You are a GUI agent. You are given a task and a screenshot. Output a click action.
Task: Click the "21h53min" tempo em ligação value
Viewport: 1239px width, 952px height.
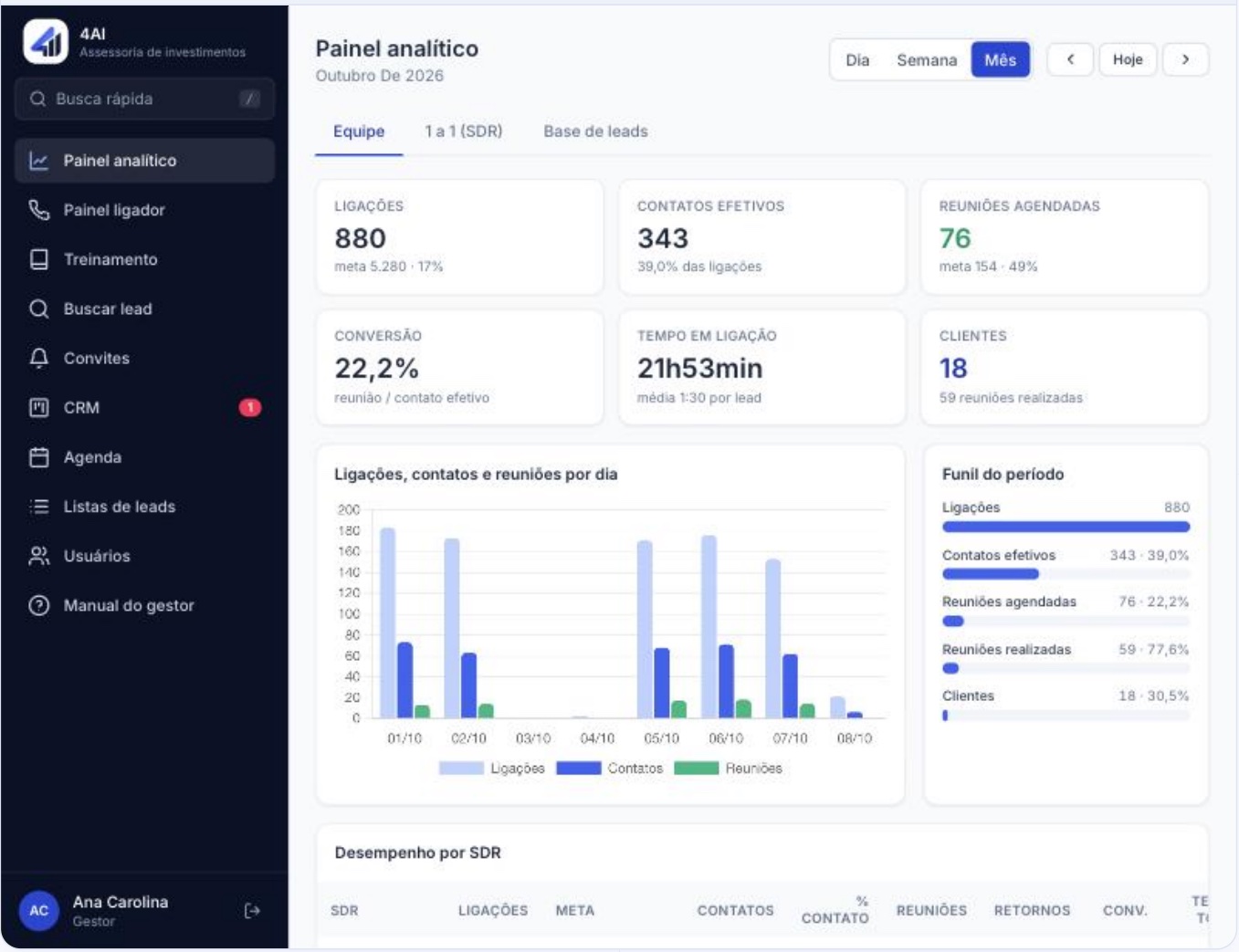coord(699,368)
